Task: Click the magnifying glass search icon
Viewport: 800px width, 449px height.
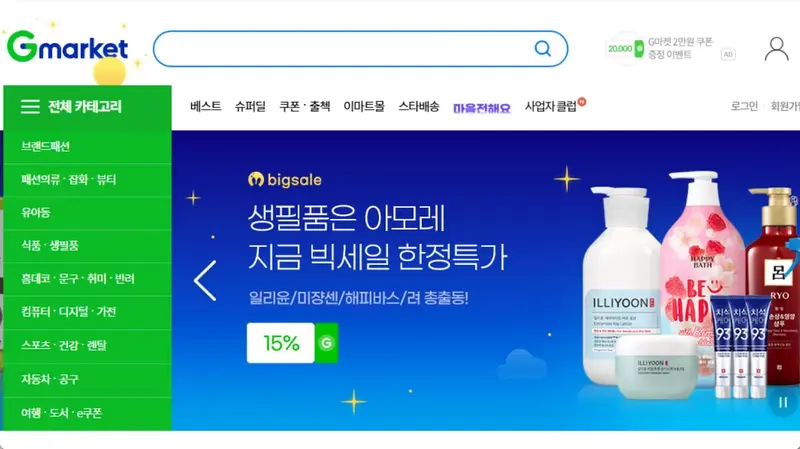Action: coord(542,48)
